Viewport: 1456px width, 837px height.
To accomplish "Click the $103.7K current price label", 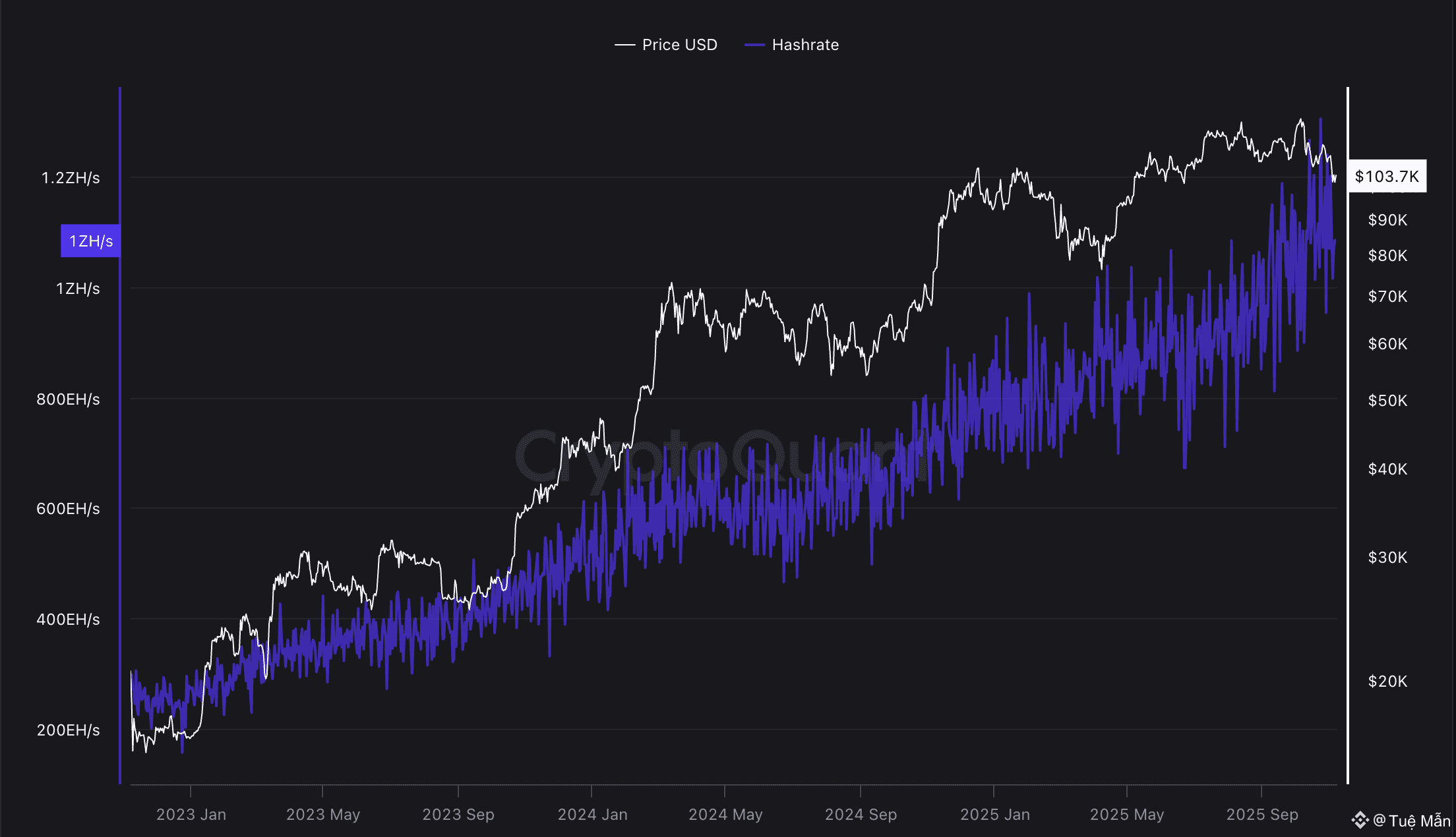I will click(x=1386, y=177).
